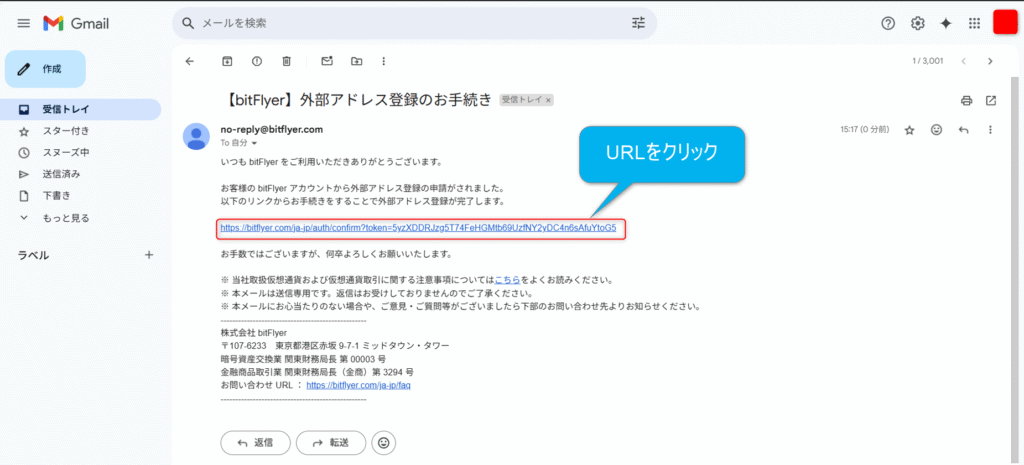Open the red account avatar
Image resolution: width=1024 pixels, height=465 pixels.
click(x=1005, y=22)
